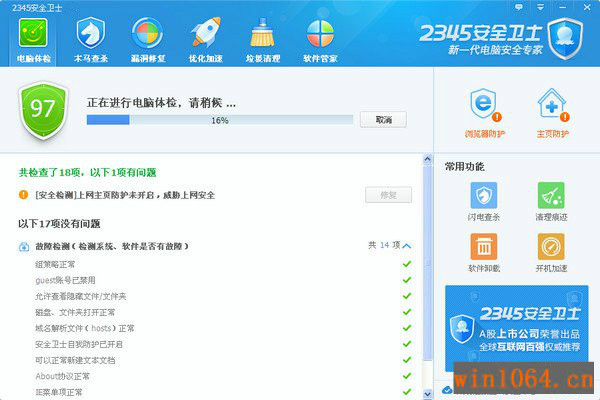This screenshot has width=600, height=400.
Task: Click the green 97 score shield
Action: click(43, 110)
